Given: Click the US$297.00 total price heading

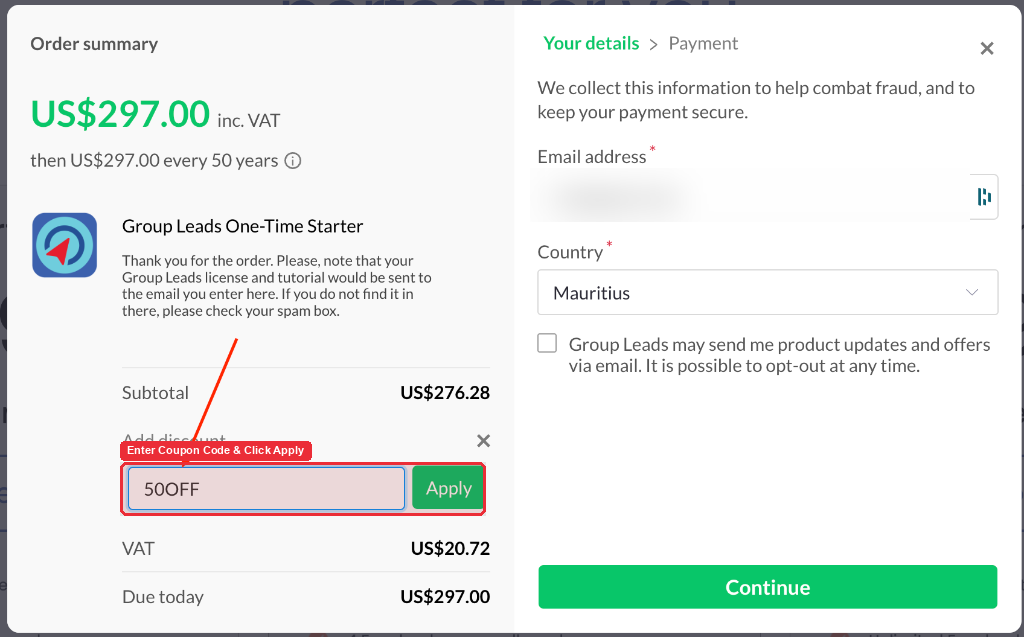Looking at the screenshot, I should coord(120,114).
